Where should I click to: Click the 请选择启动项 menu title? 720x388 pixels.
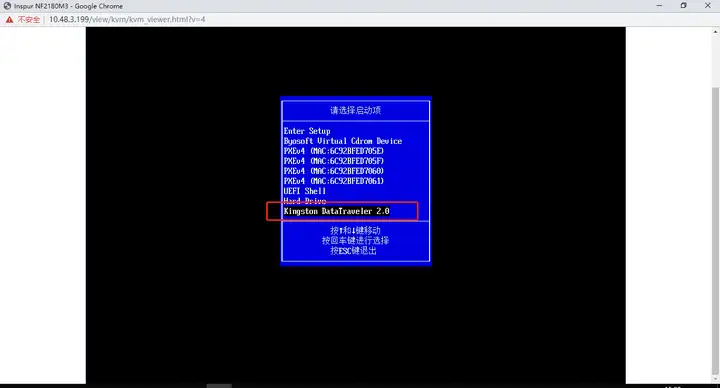355,110
